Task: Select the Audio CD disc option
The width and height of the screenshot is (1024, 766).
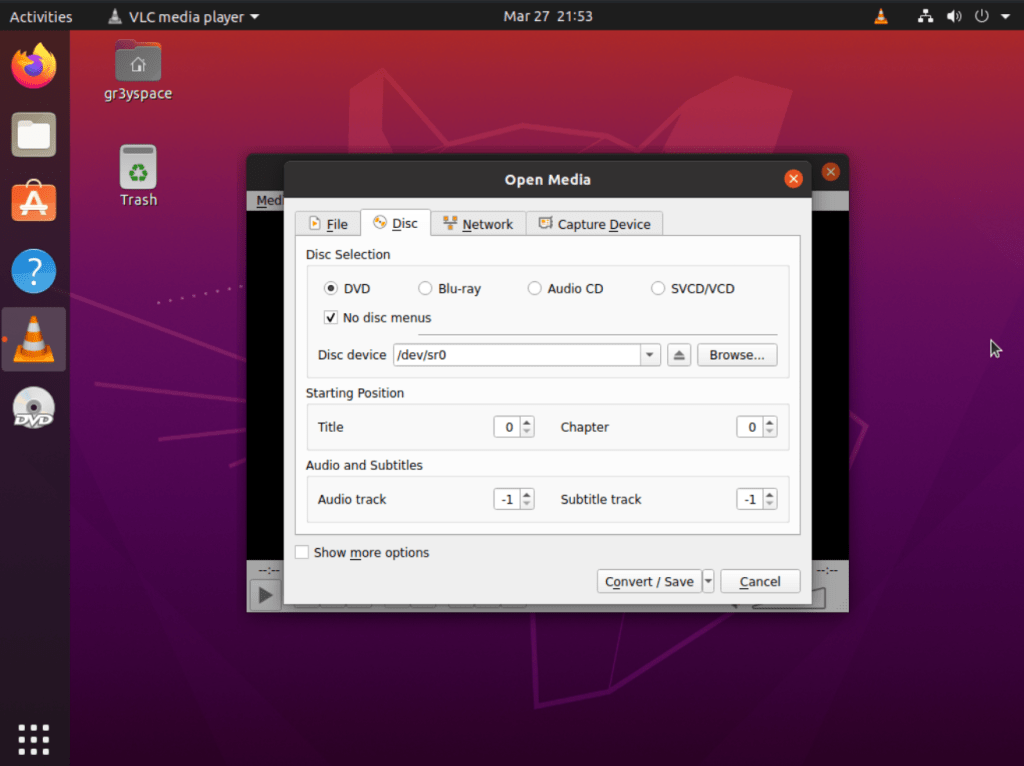Action: point(535,289)
